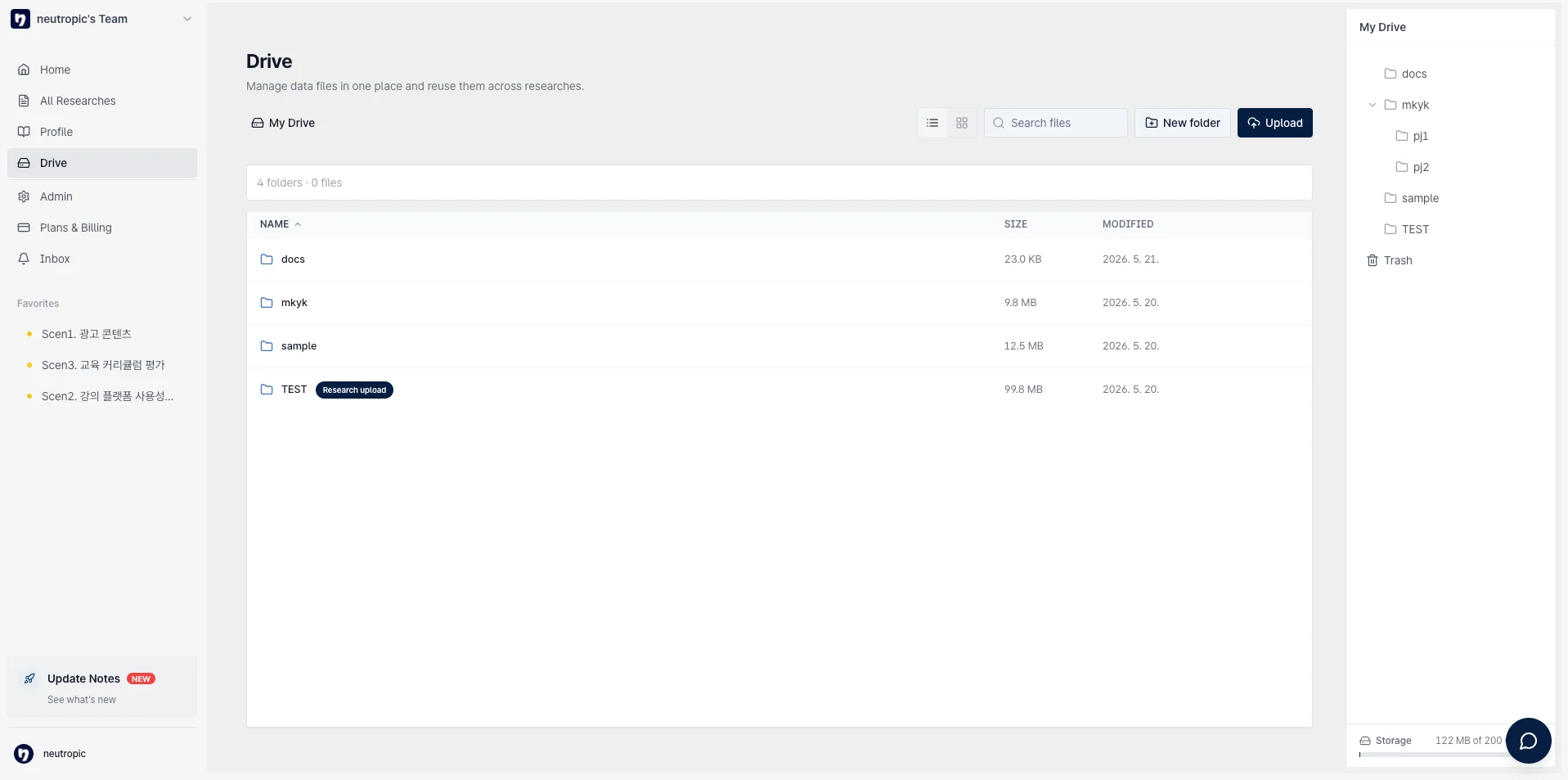Click the Inbox bell icon
1568x780 pixels.
(24, 259)
